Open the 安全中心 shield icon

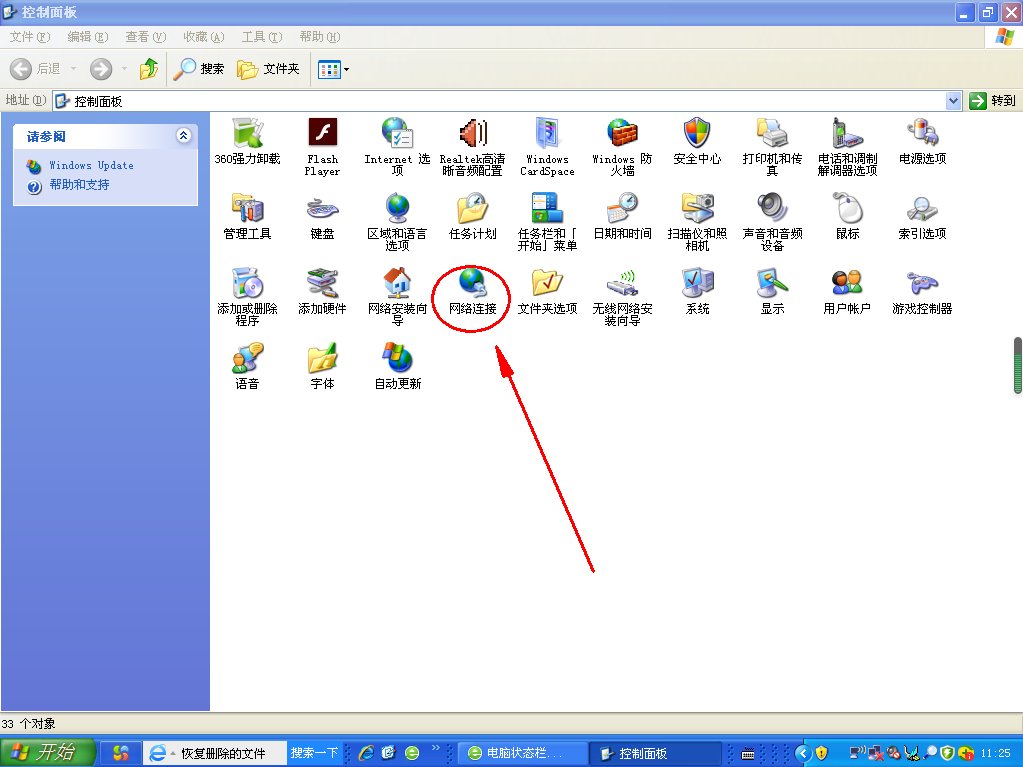coord(697,134)
